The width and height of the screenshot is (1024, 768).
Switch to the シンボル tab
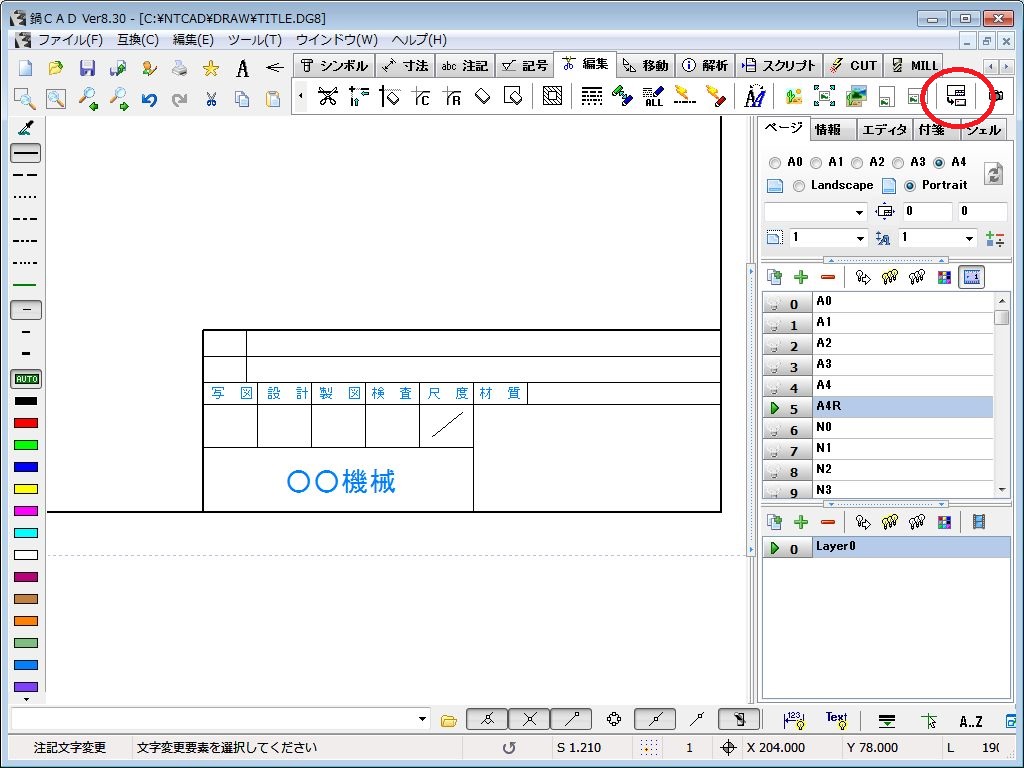click(334, 65)
